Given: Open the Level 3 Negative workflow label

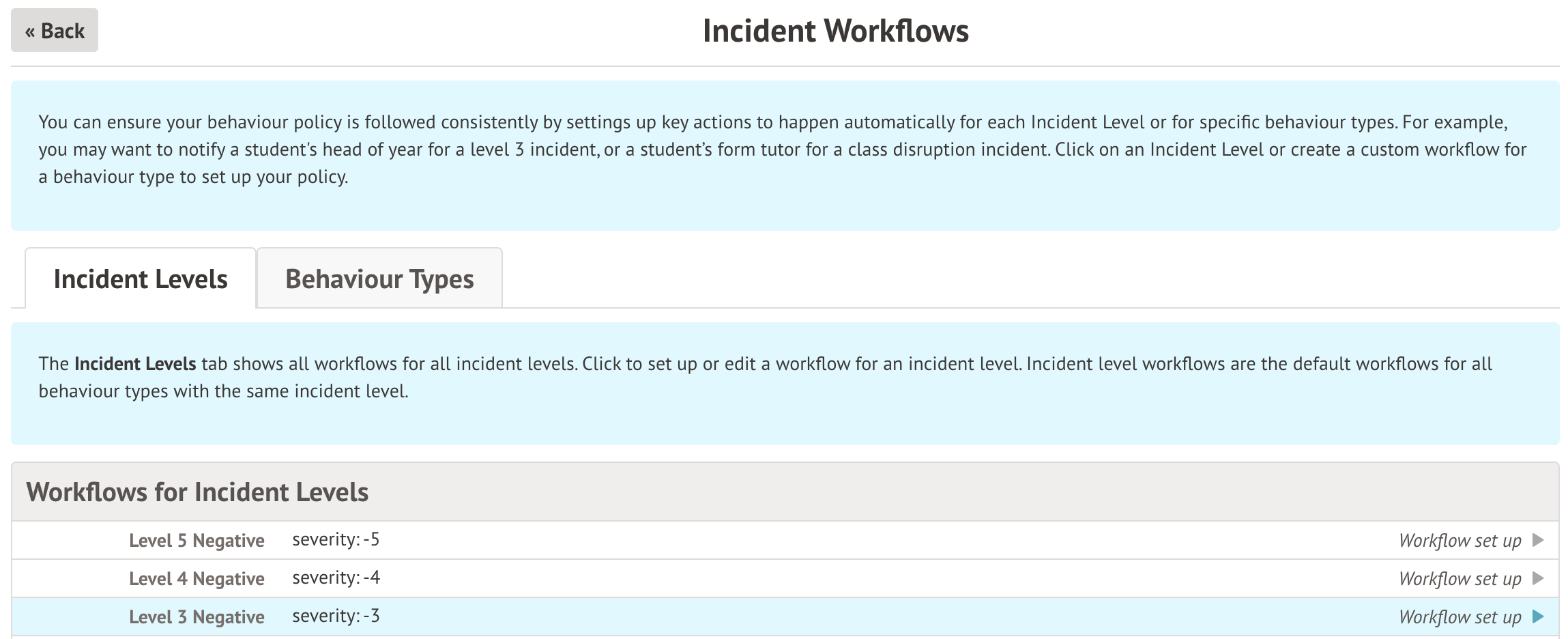Looking at the screenshot, I should tap(197, 617).
